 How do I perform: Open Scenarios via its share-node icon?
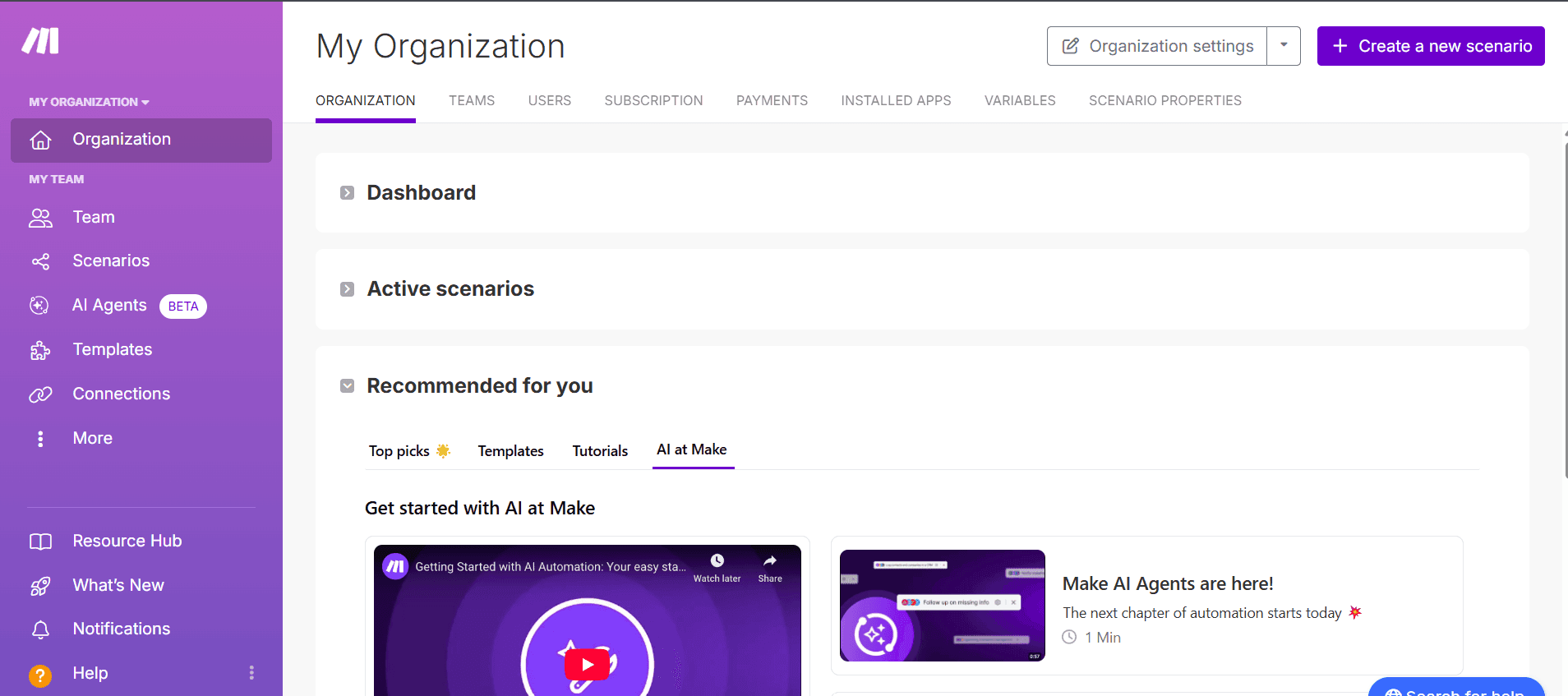click(40, 261)
